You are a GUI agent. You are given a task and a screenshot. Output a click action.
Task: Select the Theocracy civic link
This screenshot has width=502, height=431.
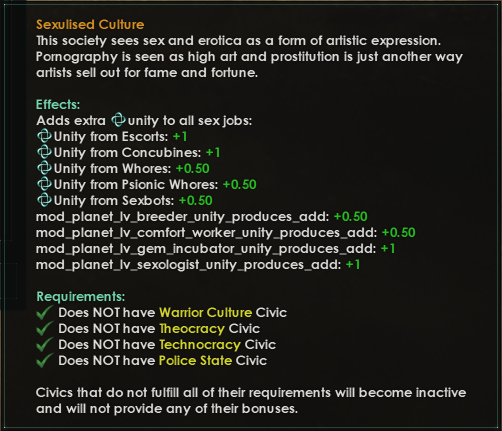coord(192,329)
